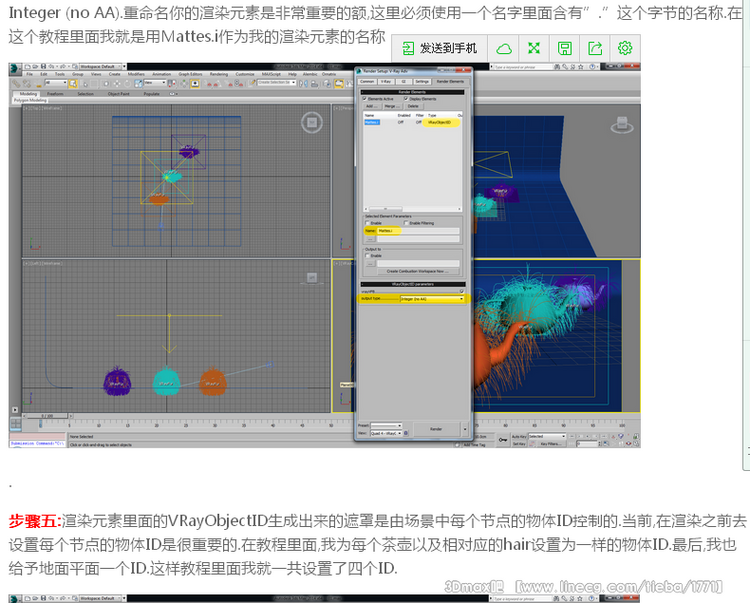Click the Select Object arrow tool

point(73,84)
